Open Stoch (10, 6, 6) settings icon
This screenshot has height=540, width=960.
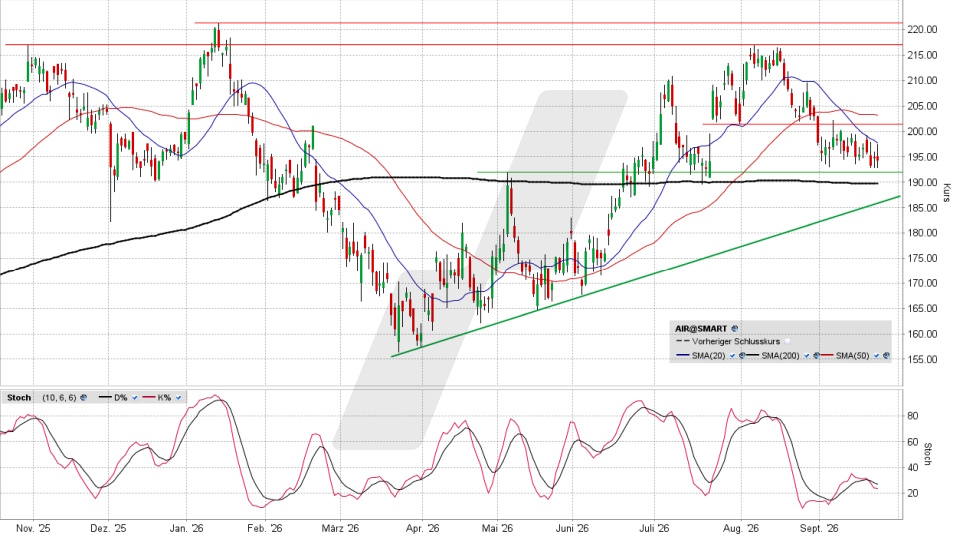(83, 397)
